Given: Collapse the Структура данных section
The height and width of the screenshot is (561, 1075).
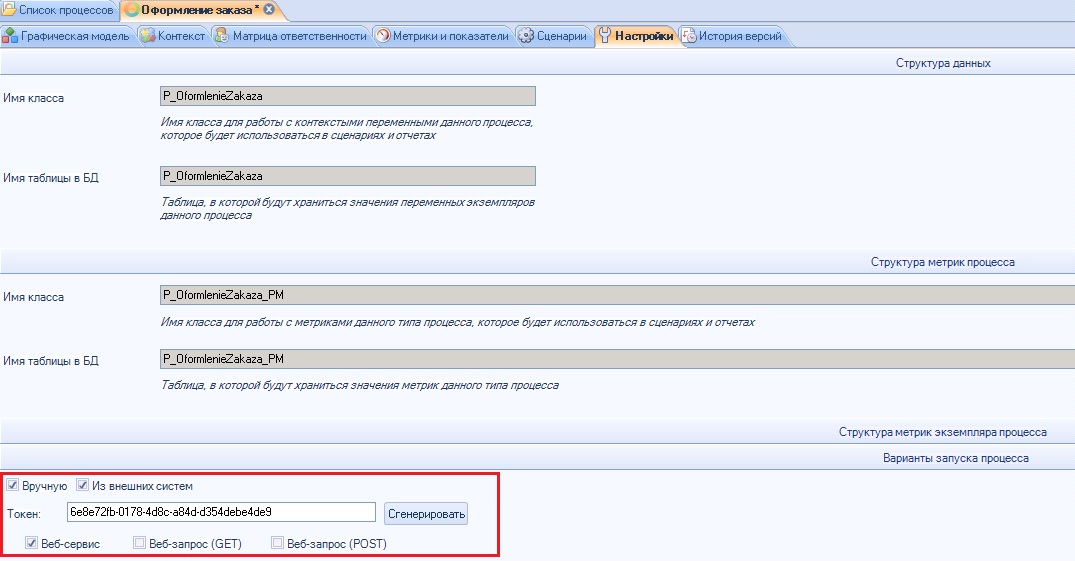Looking at the screenshot, I should 942,62.
